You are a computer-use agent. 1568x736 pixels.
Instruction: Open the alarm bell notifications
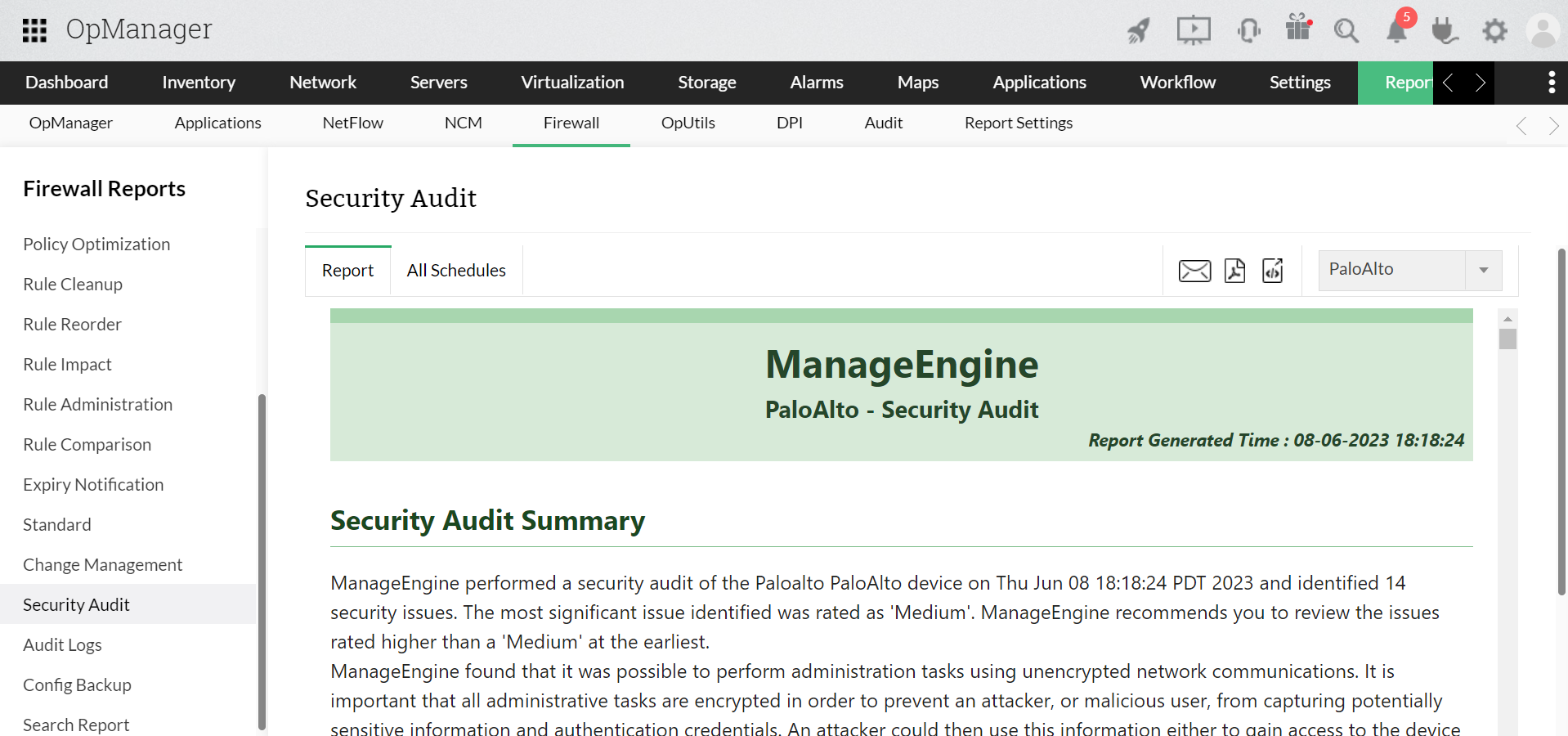click(1397, 30)
